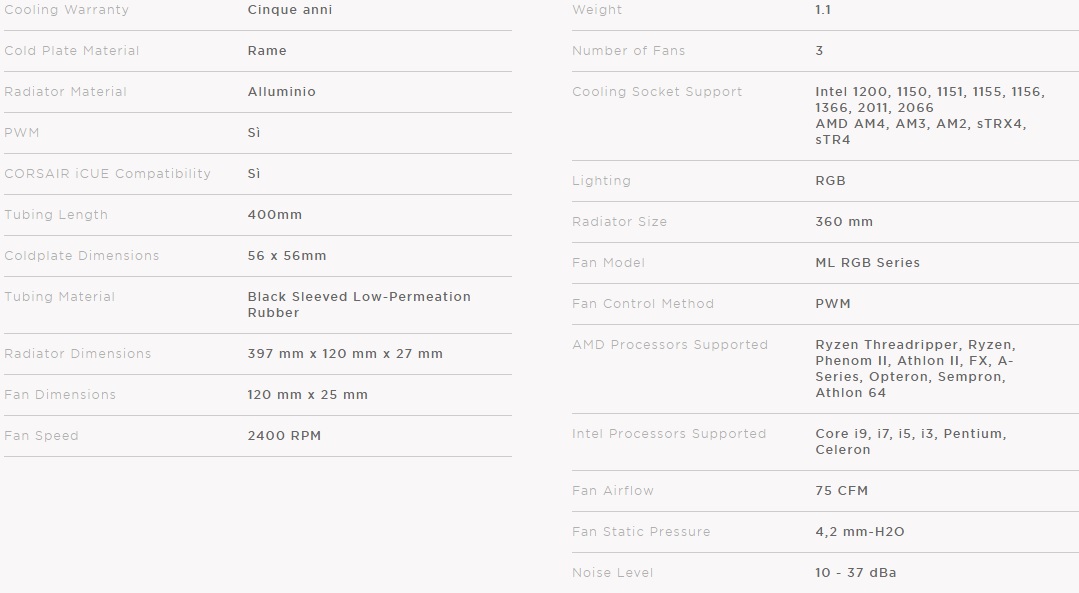Click the "AMD Processors Supported" label
This screenshot has height=593, width=1079.
click(670, 345)
